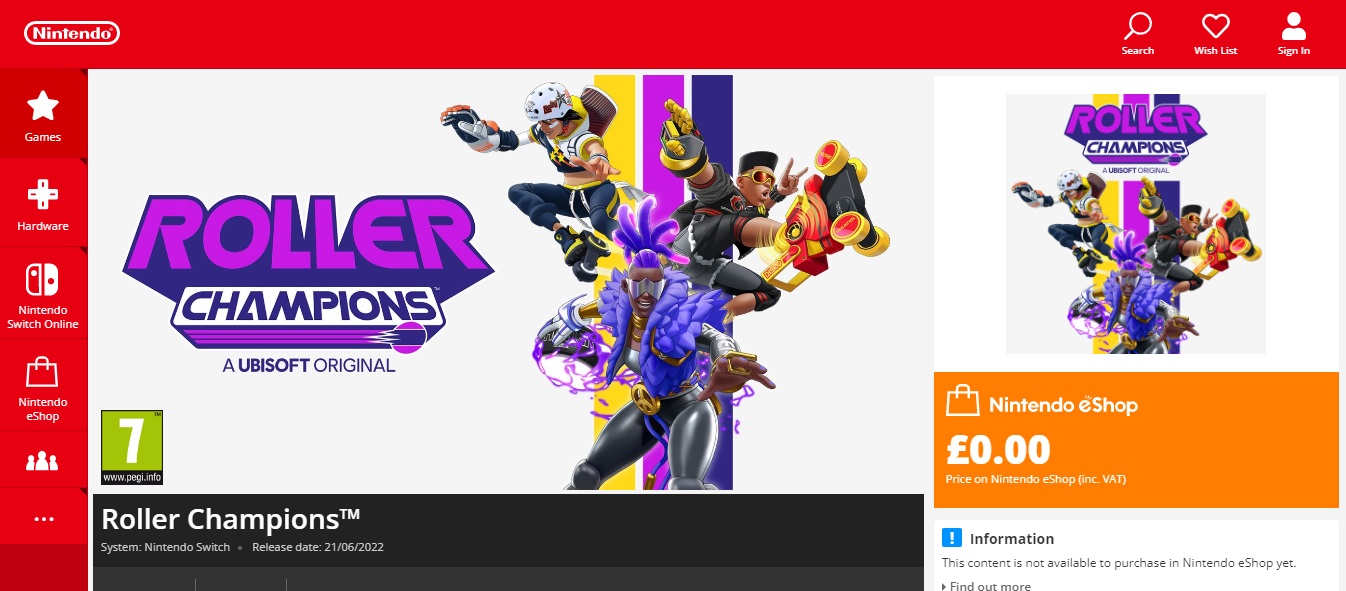Click the blue Information exclamation icon
The width and height of the screenshot is (1346, 591).
coord(951,538)
